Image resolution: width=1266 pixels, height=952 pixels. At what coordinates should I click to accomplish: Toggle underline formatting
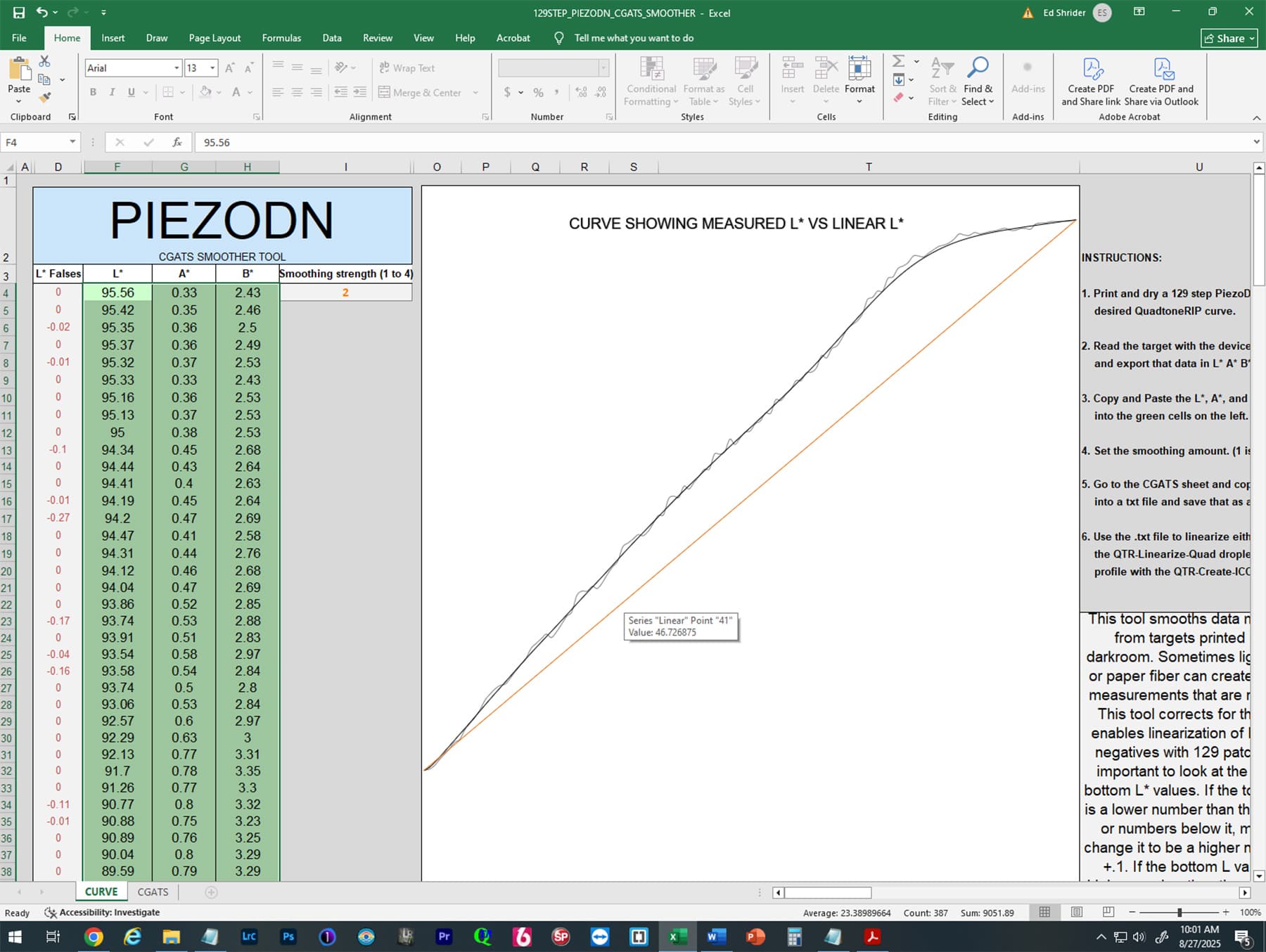click(131, 92)
